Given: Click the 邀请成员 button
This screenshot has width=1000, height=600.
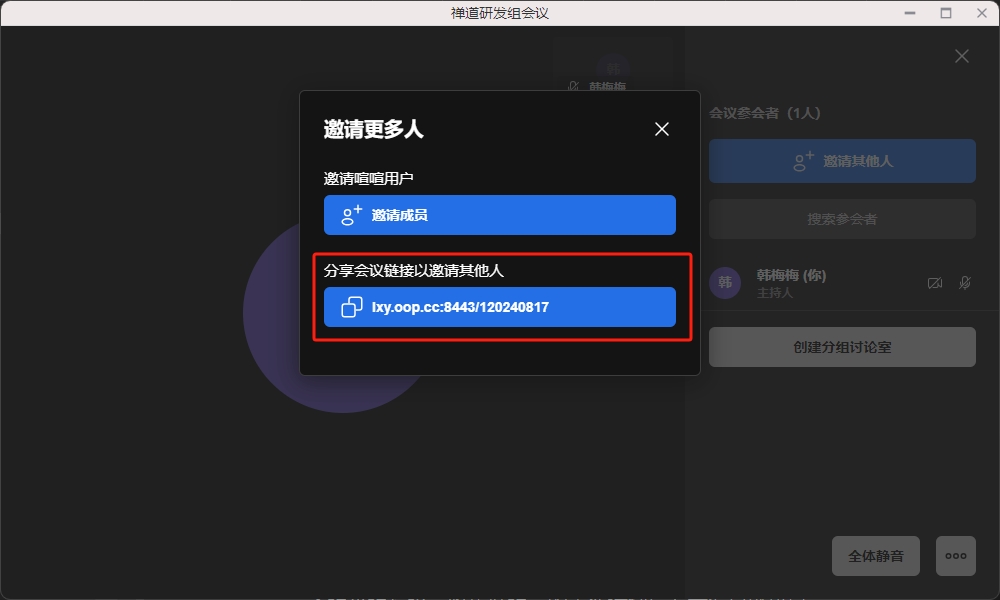Looking at the screenshot, I should [499, 215].
